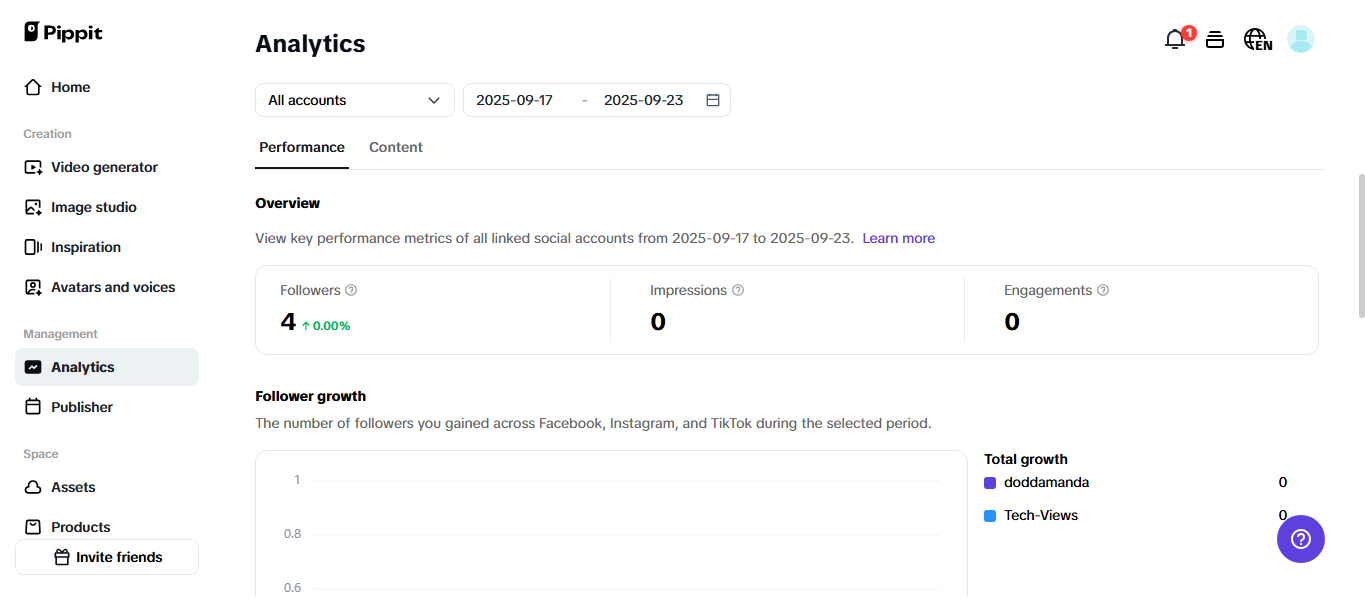This screenshot has height=603, width=1365.
Task: Click the start date 2025-09-17 field
Action: tap(514, 100)
